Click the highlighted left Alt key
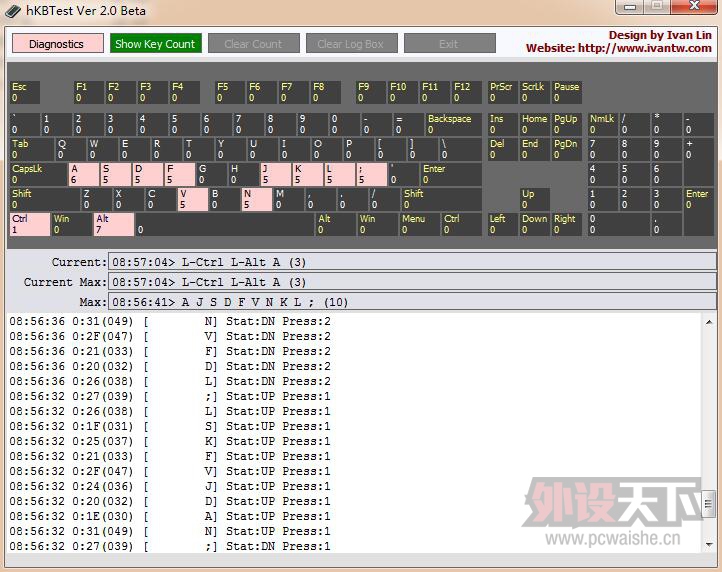 [113, 224]
